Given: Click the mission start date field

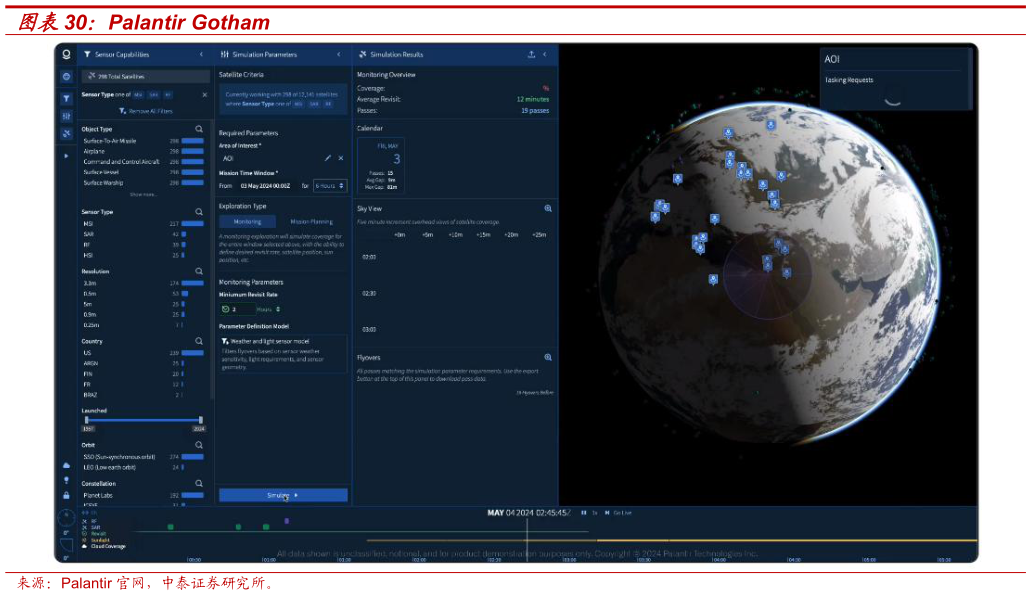Looking at the screenshot, I should 266,186.
